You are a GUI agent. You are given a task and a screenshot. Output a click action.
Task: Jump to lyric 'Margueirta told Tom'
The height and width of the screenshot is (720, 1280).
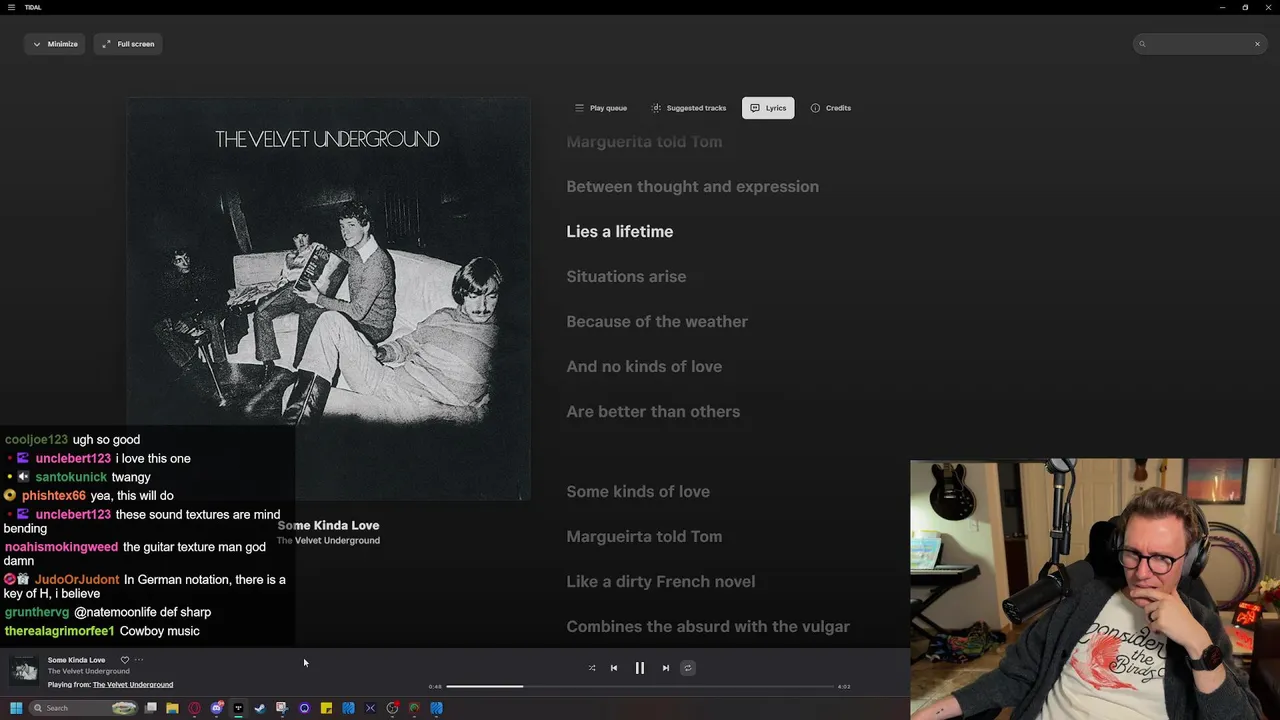pos(644,537)
